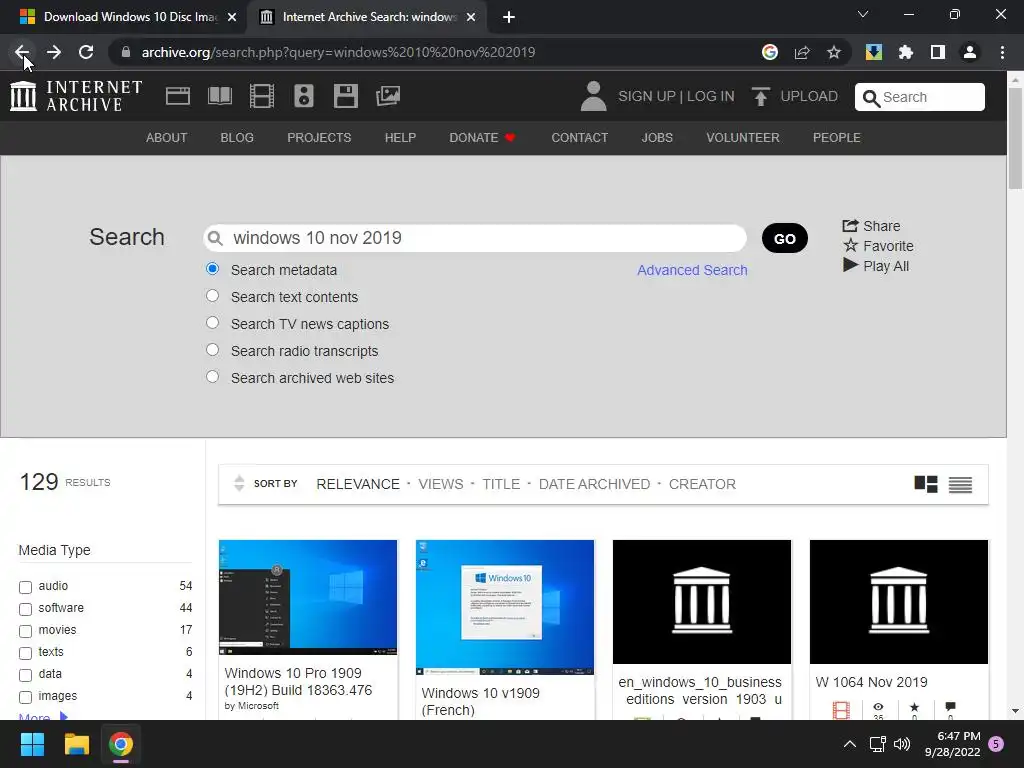This screenshot has height=768, width=1024.
Task: Click the header Search input box
Action: [920, 97]
